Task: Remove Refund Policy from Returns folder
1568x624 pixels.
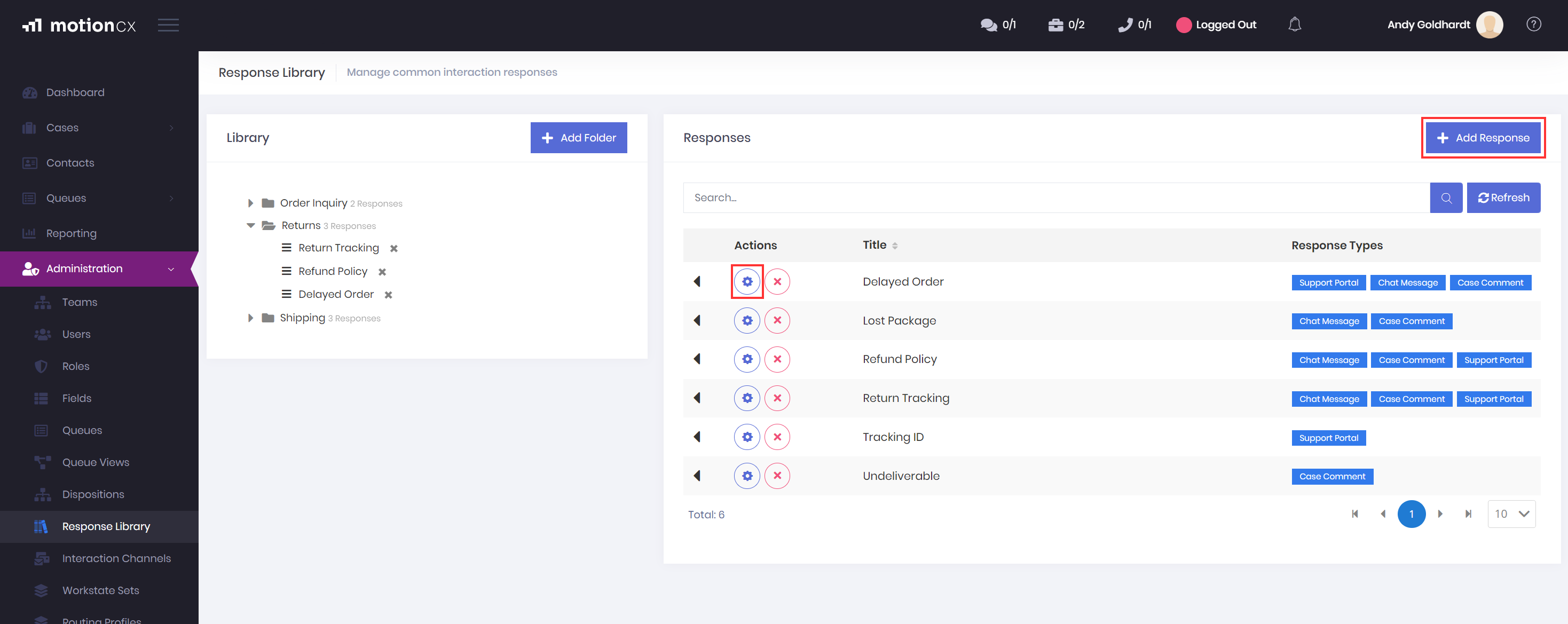Action: (382, 272)
